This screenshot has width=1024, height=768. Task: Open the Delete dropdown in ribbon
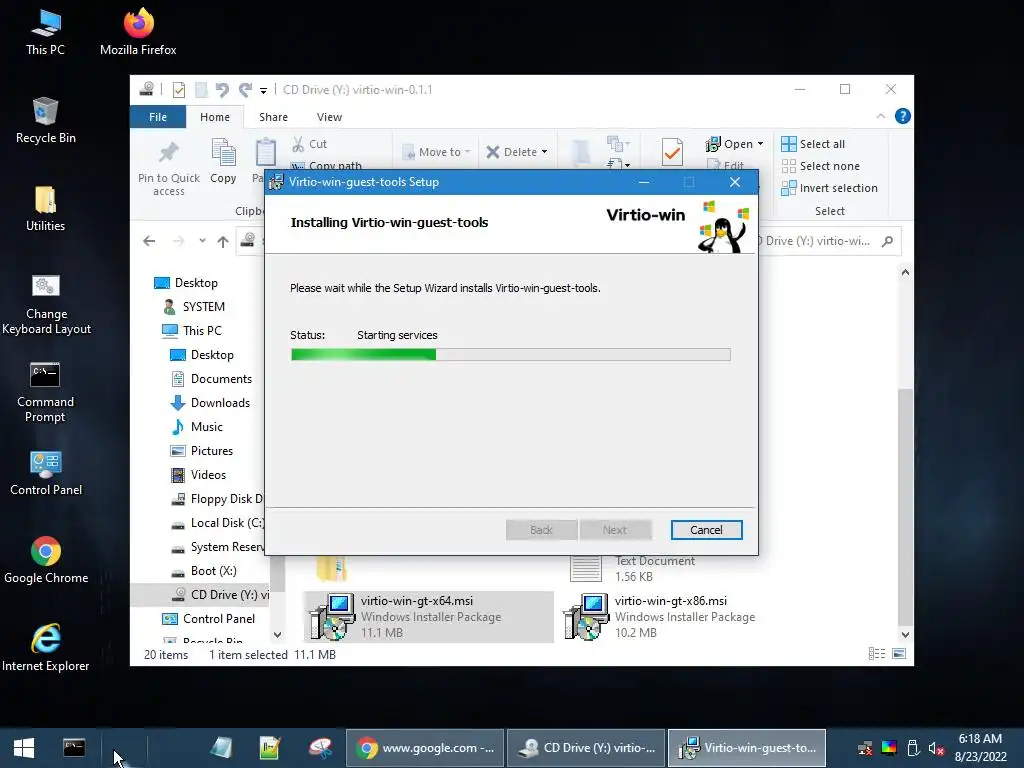pos(544,152)
